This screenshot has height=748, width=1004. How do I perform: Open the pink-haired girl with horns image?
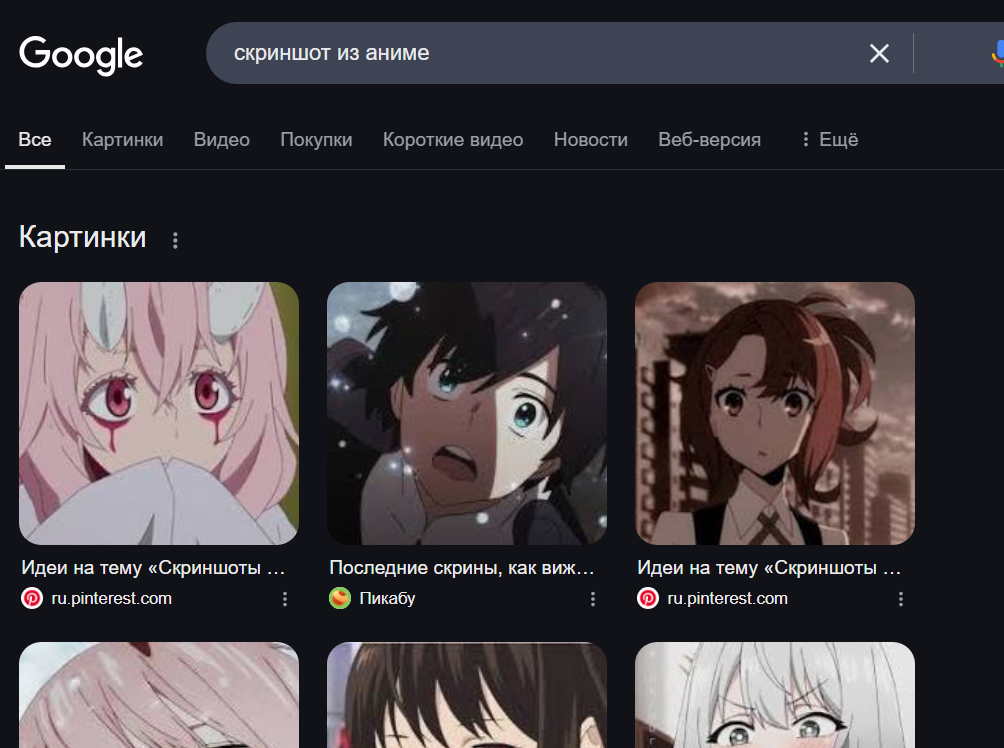click(159, 414)
